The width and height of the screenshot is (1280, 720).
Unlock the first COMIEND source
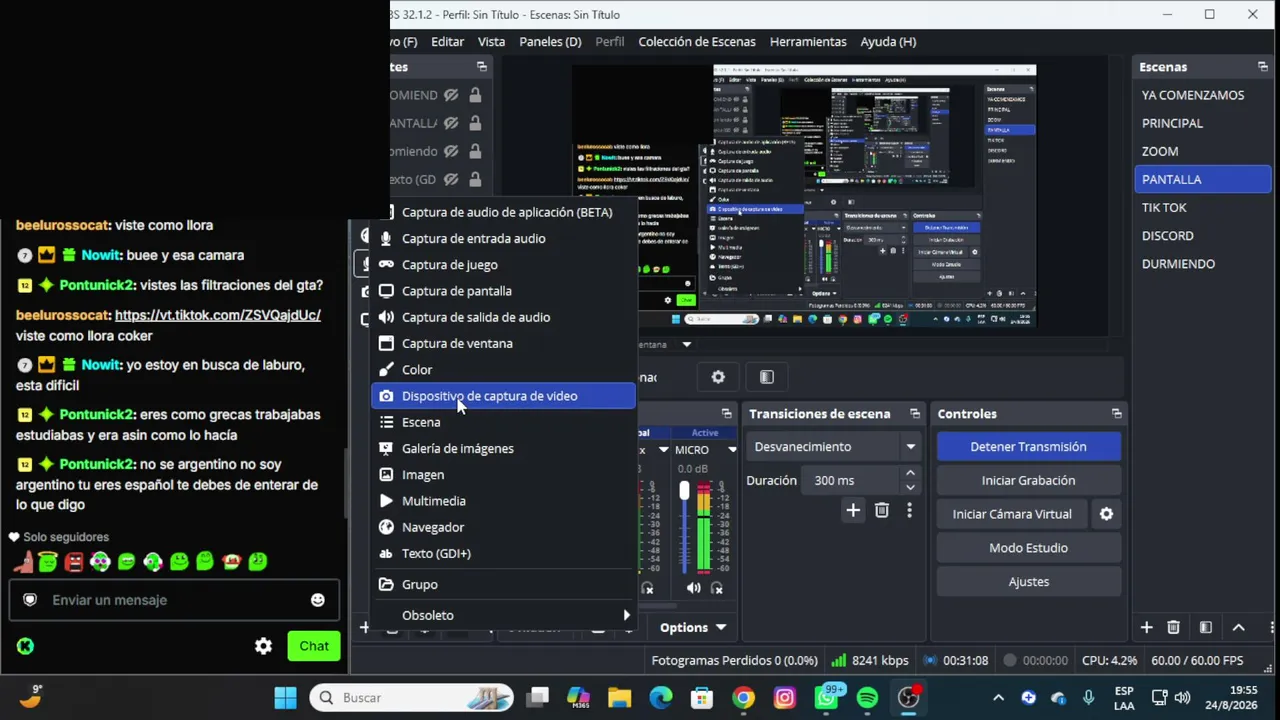click(475, 95)
